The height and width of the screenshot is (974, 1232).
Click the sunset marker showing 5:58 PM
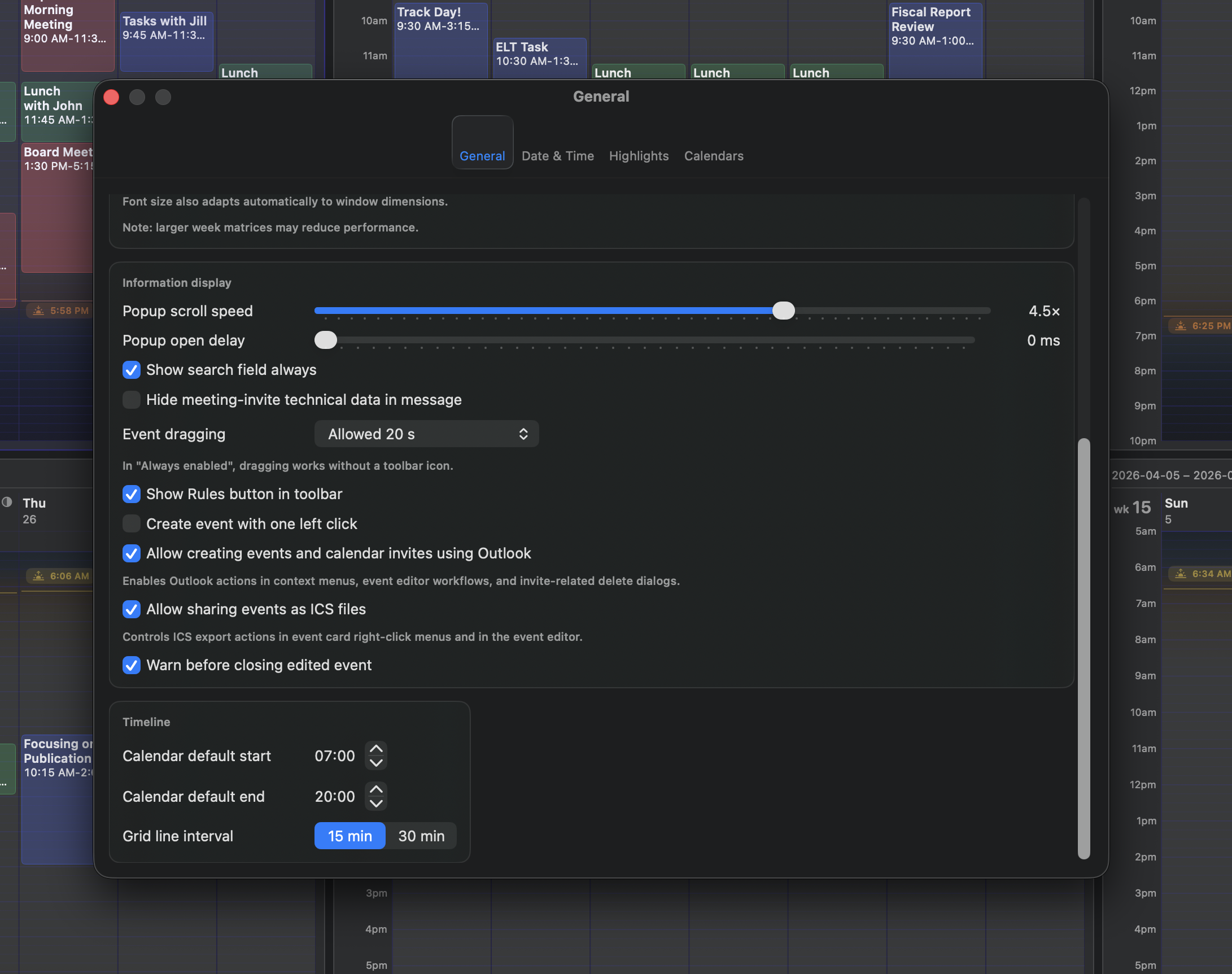pyautogui.click(x=59, y=311)
